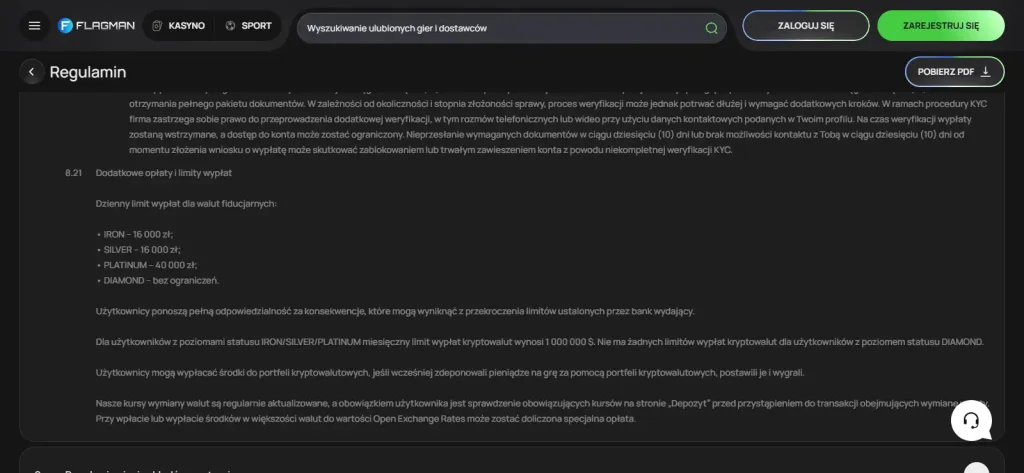Click the Zaloguj się button
The height and width of the screenshot is (473, 1024).
click(x=806, y=26)
